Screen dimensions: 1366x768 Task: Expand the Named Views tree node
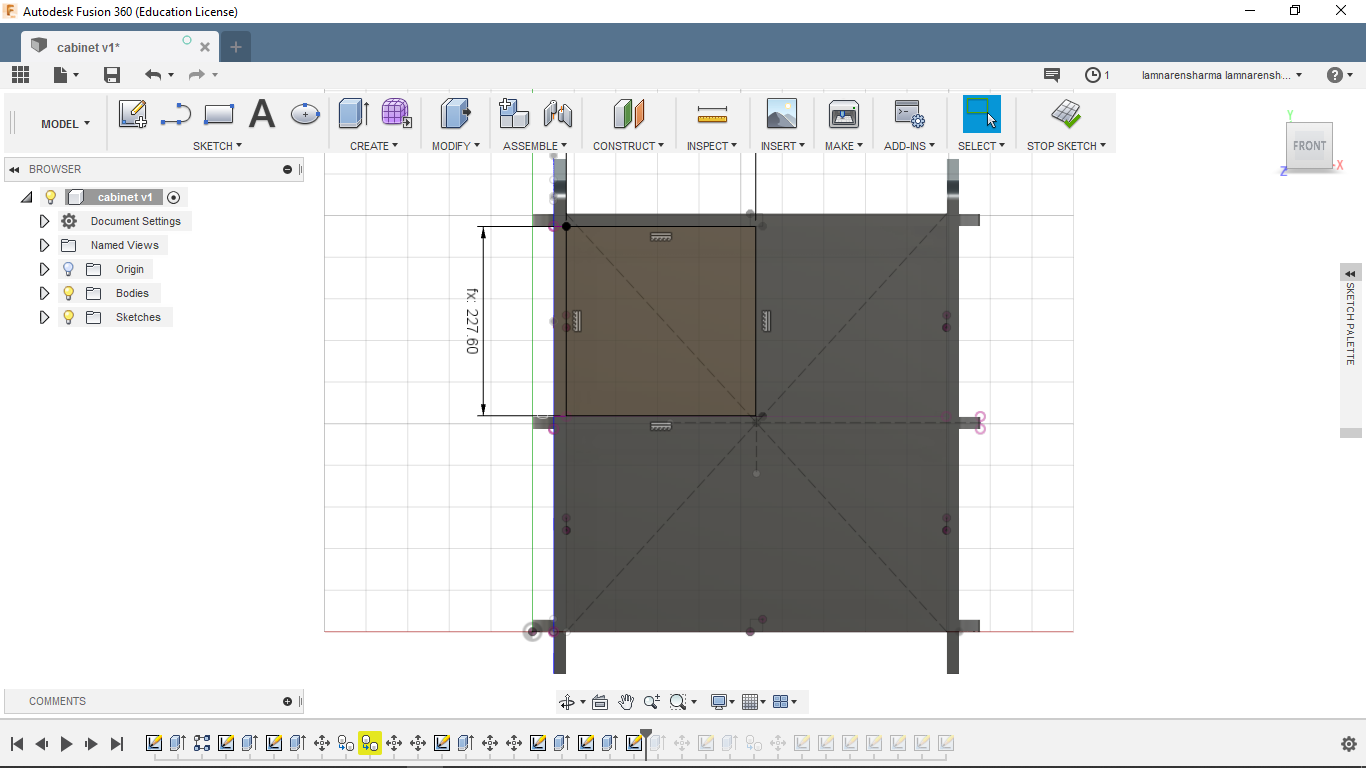click(44, 245)
